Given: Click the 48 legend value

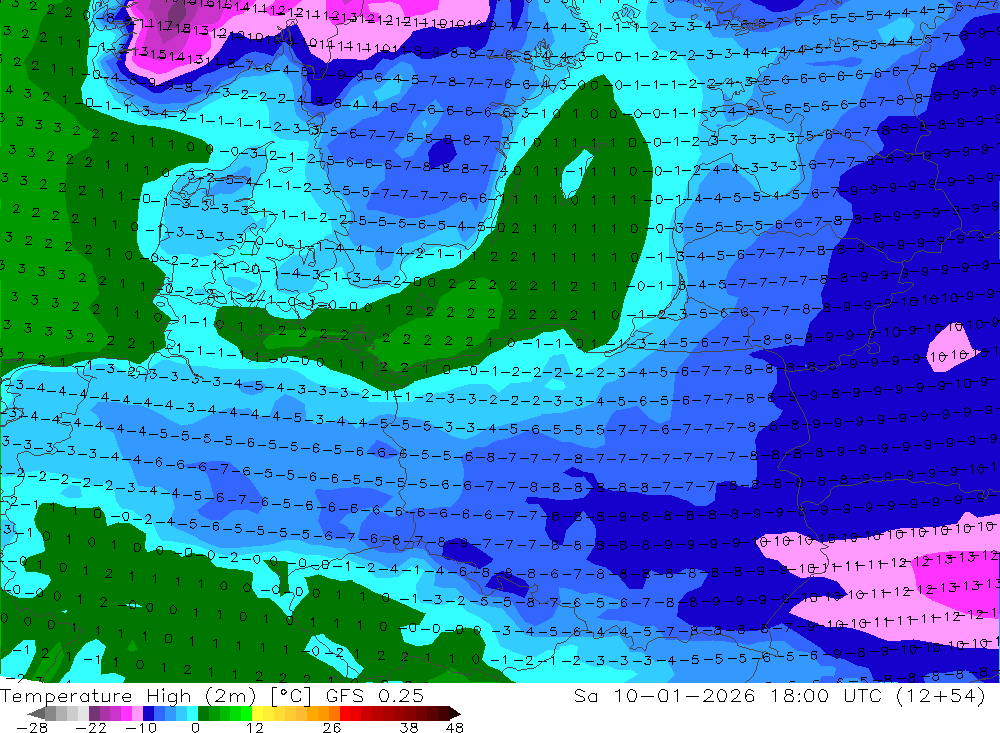Looking at the screenshot, I should point(455,727).
